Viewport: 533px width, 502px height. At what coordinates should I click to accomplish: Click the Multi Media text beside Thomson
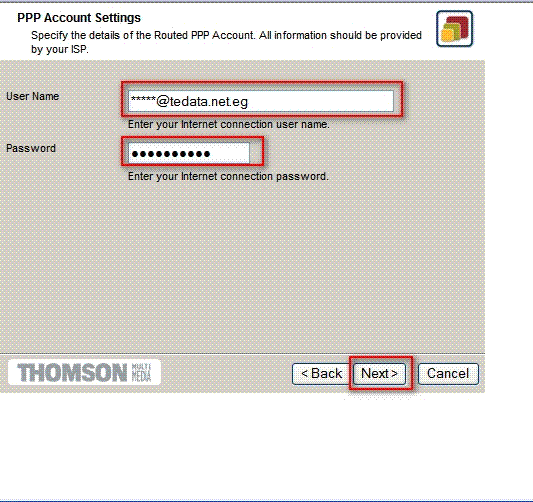[x=141, y=373]
